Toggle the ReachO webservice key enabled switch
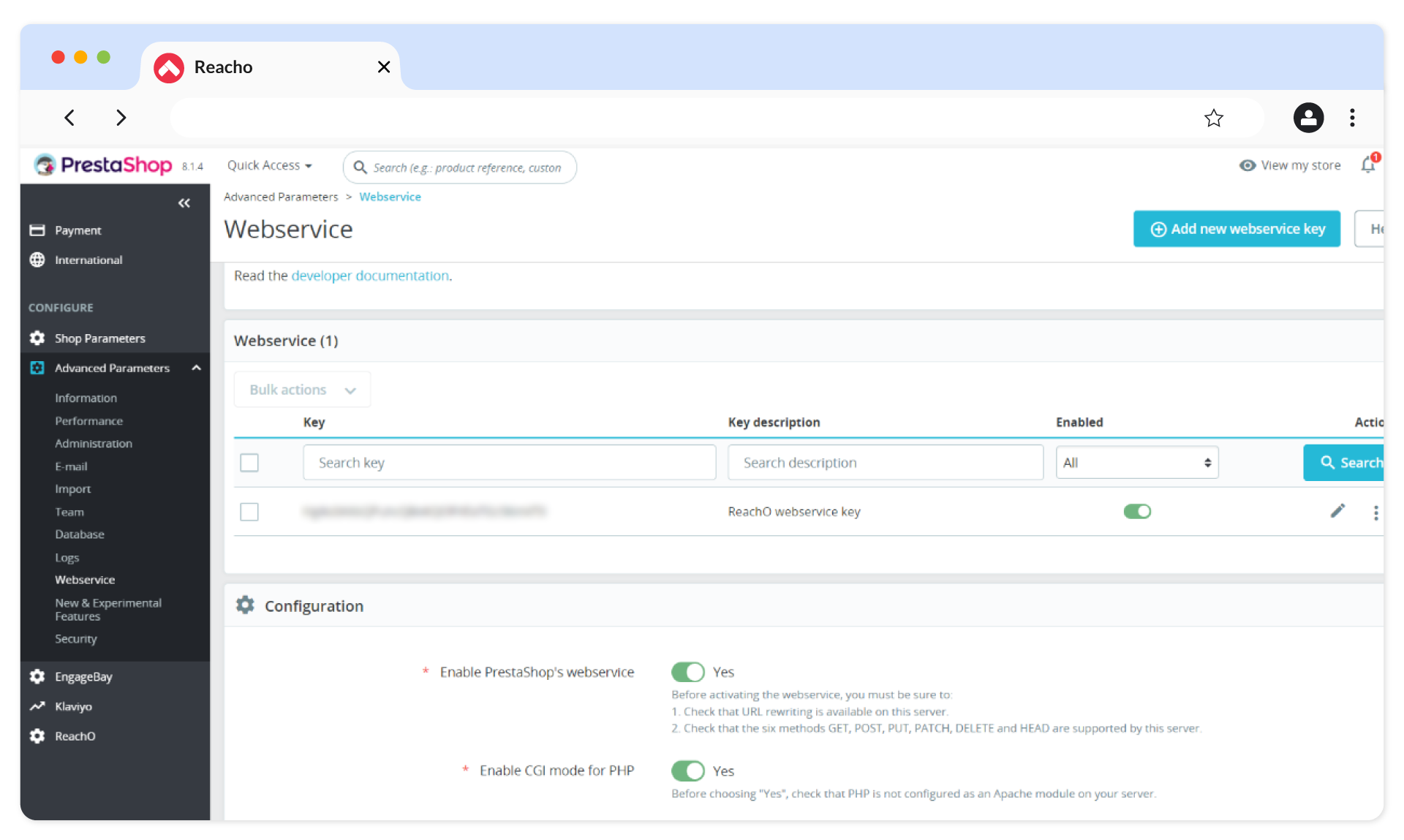The image size is (1404, 840). click(x=1137, y=511)
